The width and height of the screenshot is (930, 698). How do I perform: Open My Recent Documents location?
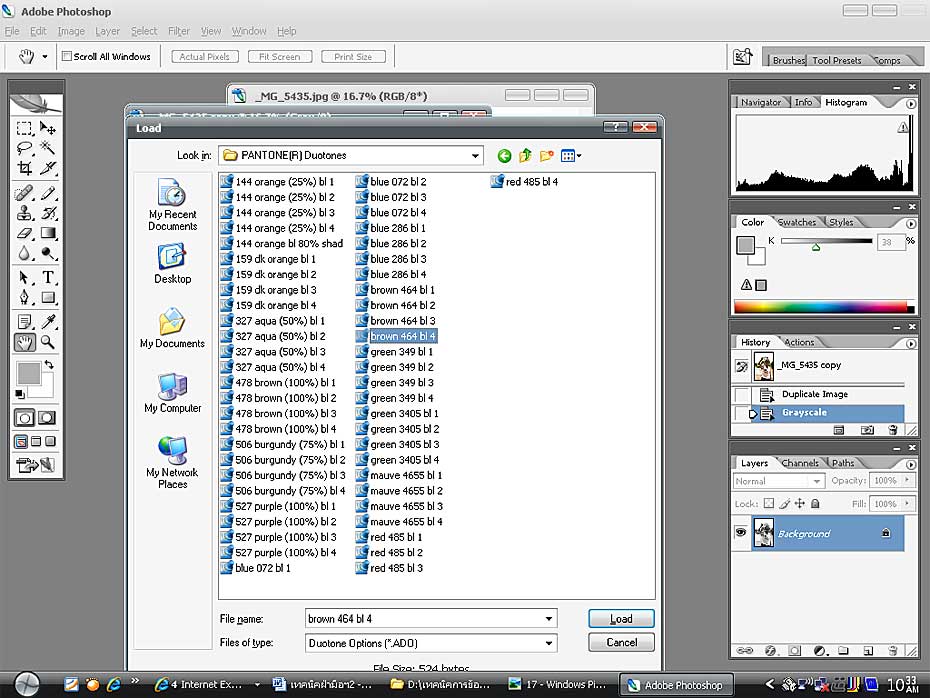pyautogui.click(x=172, y=205)
